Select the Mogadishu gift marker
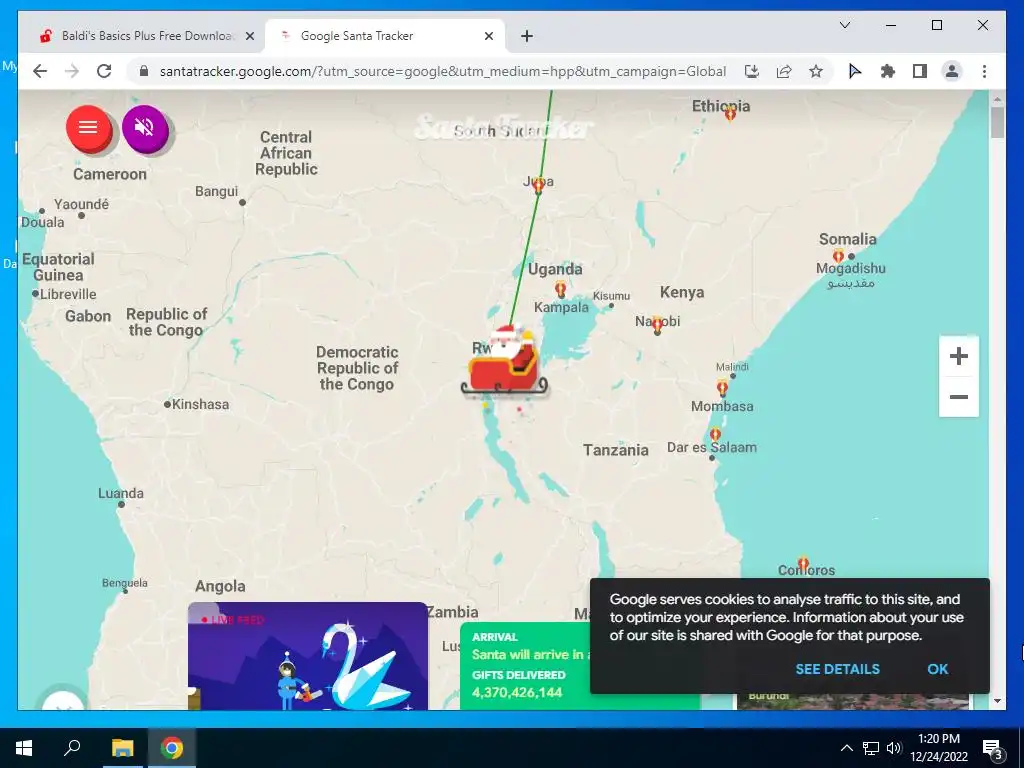 (838, 256)
